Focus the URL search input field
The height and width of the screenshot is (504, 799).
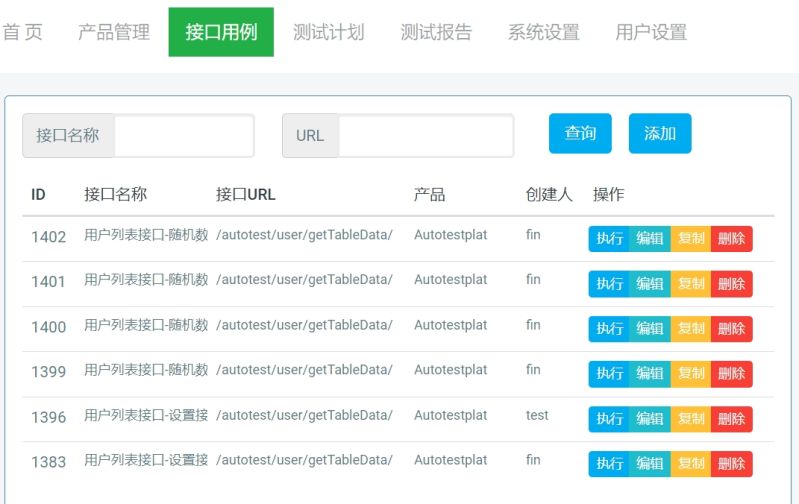click(x=426, y=136)
